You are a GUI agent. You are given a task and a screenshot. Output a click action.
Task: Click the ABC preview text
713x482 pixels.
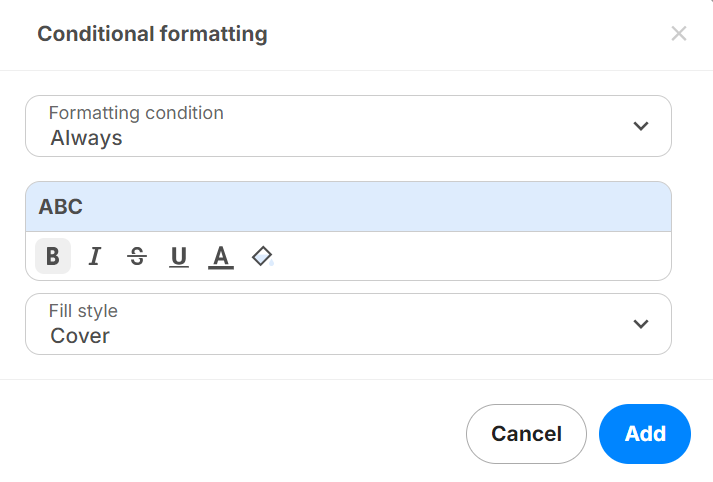61,207
